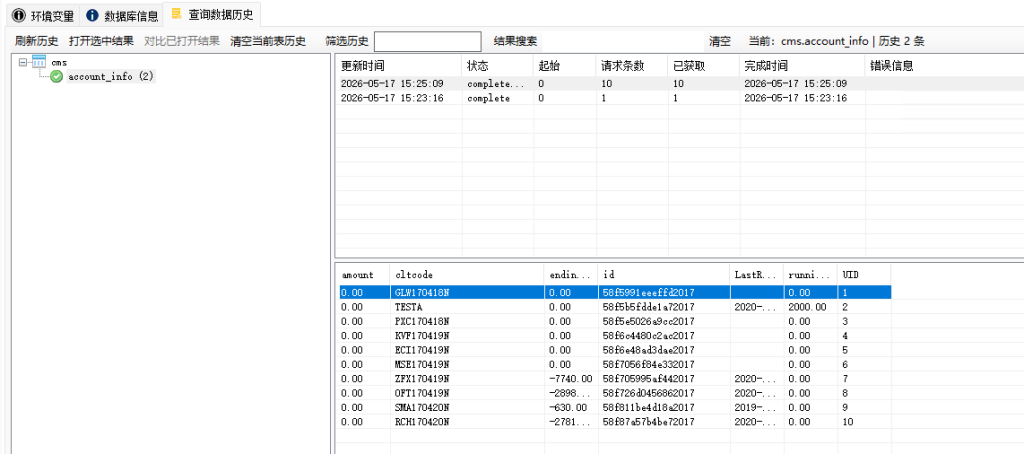
Task: Click the yellow note icon on 查询数据历史 tab
Action: [x=176, y=14]
